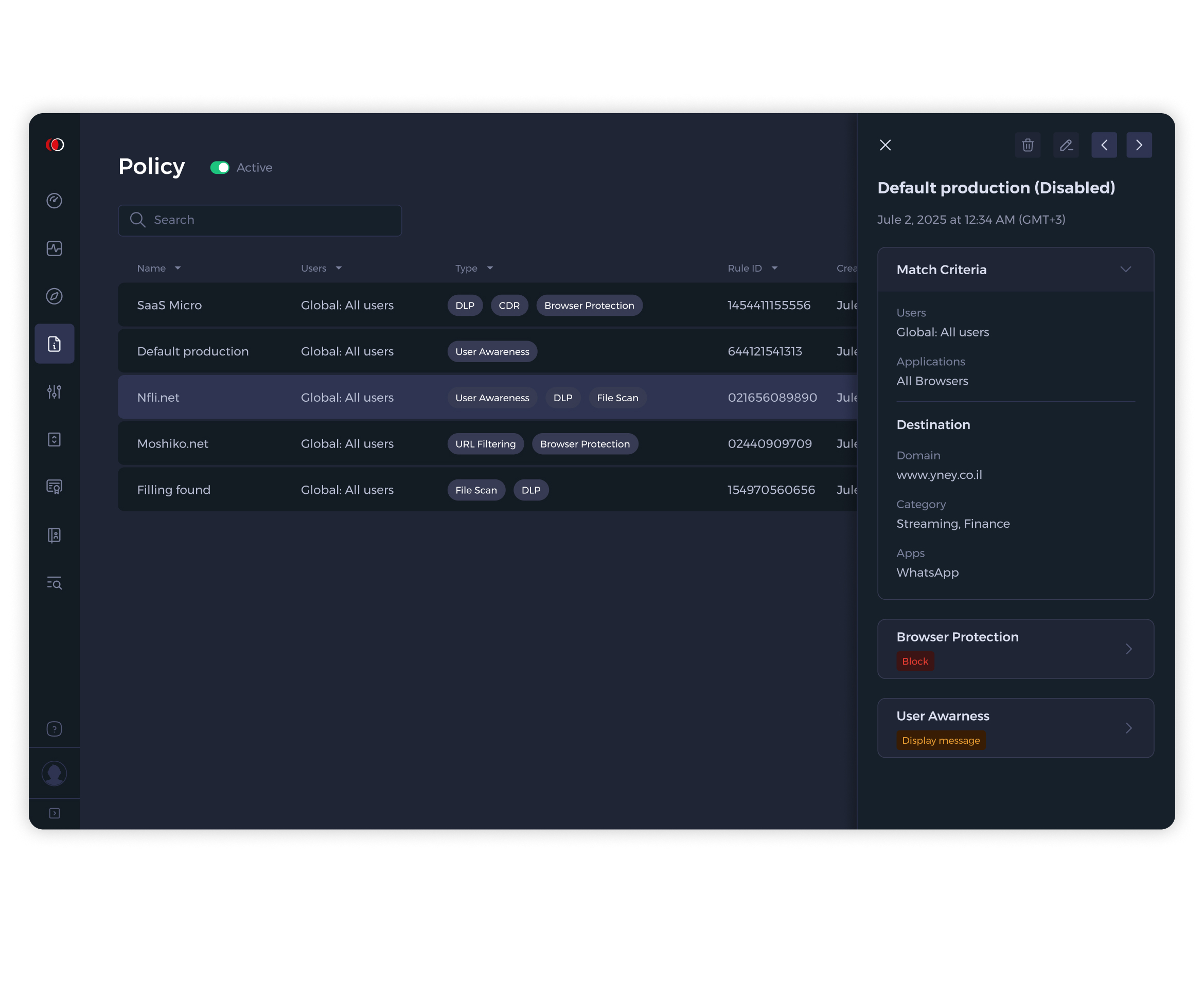The image size is (1204, 1001).
Task: Click rule ID 154970560656
Action: coord(771,490)
